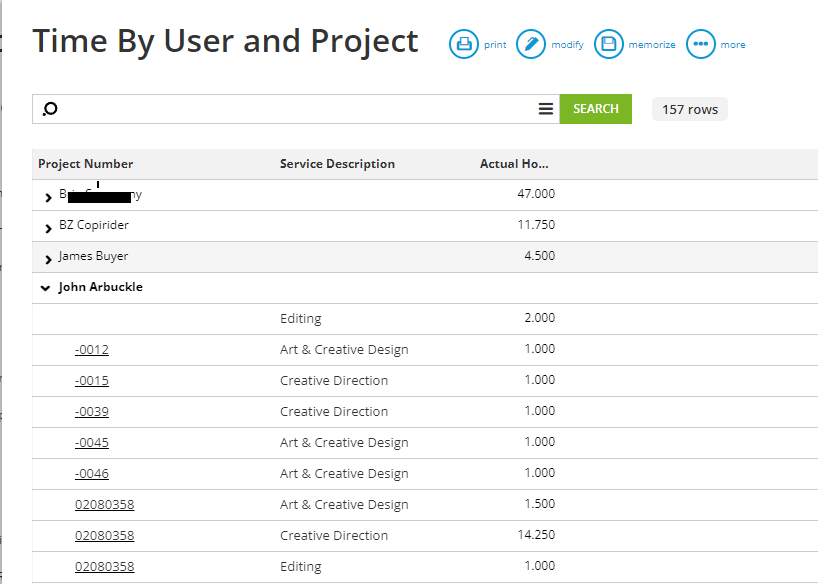Click 'Creative Direction' in the 14.250 hours row

pyautogui.click(x=334, y=535)
